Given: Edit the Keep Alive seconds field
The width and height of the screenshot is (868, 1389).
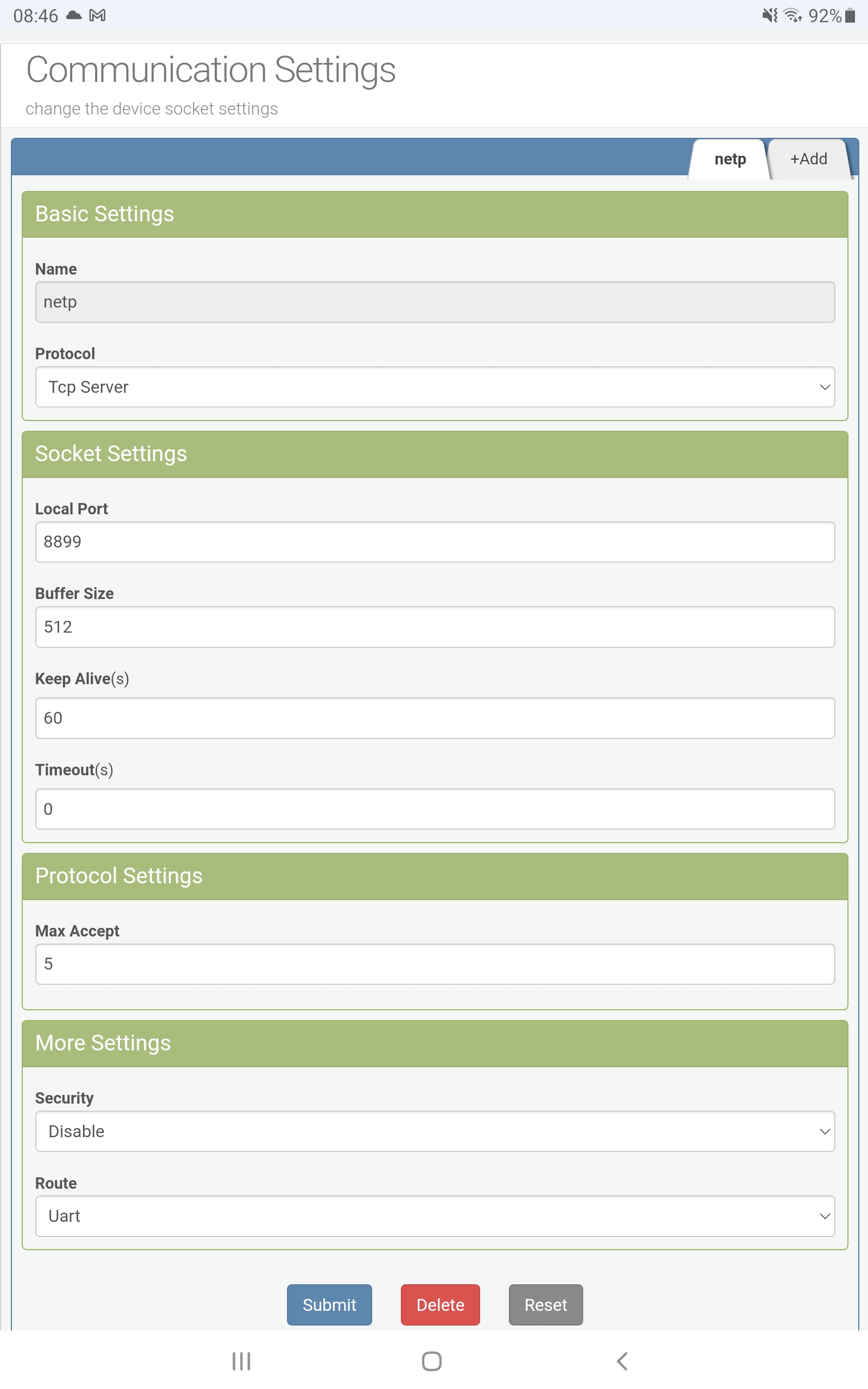Looking at the screenshot, I should (x=435, y=718).
